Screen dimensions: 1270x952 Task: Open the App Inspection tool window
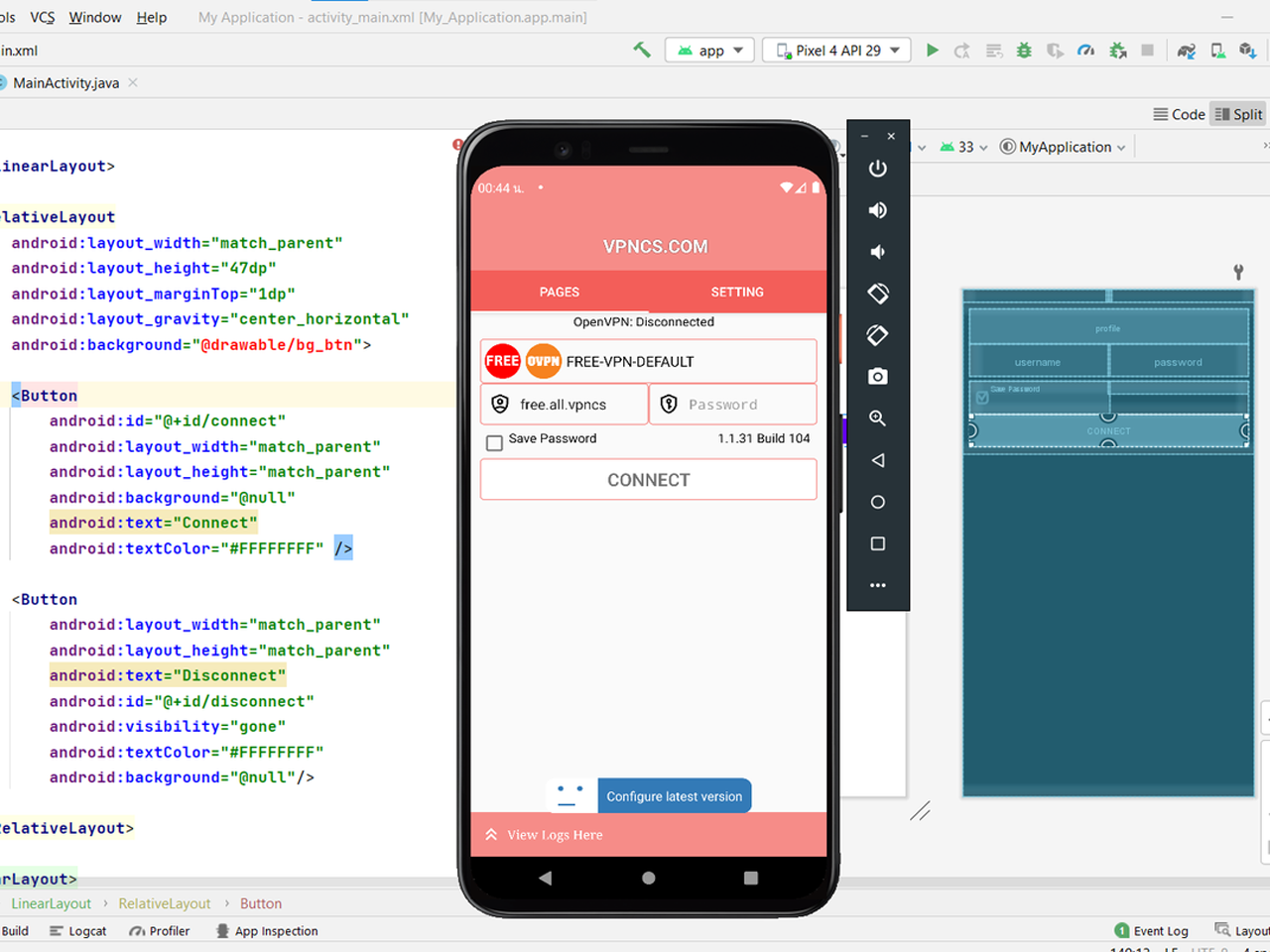pos(267,931)
